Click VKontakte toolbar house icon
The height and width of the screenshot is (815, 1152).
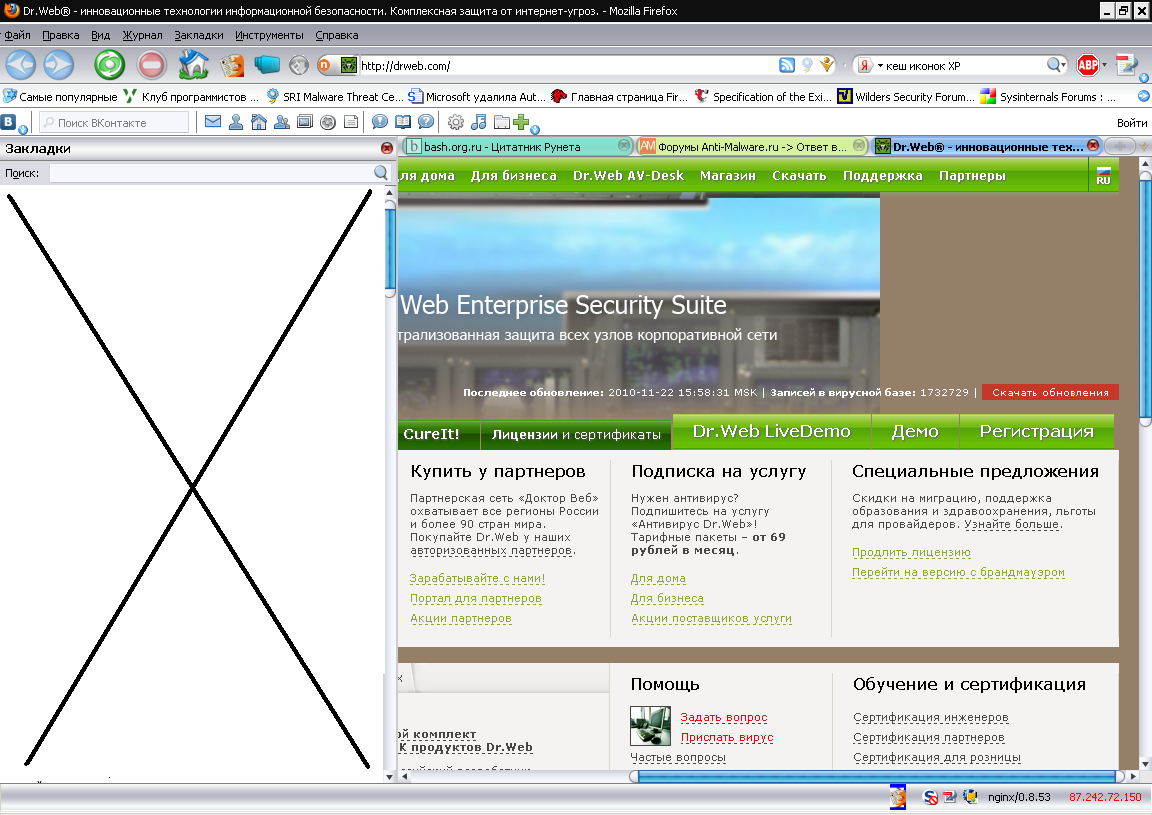tap(259, 122)
